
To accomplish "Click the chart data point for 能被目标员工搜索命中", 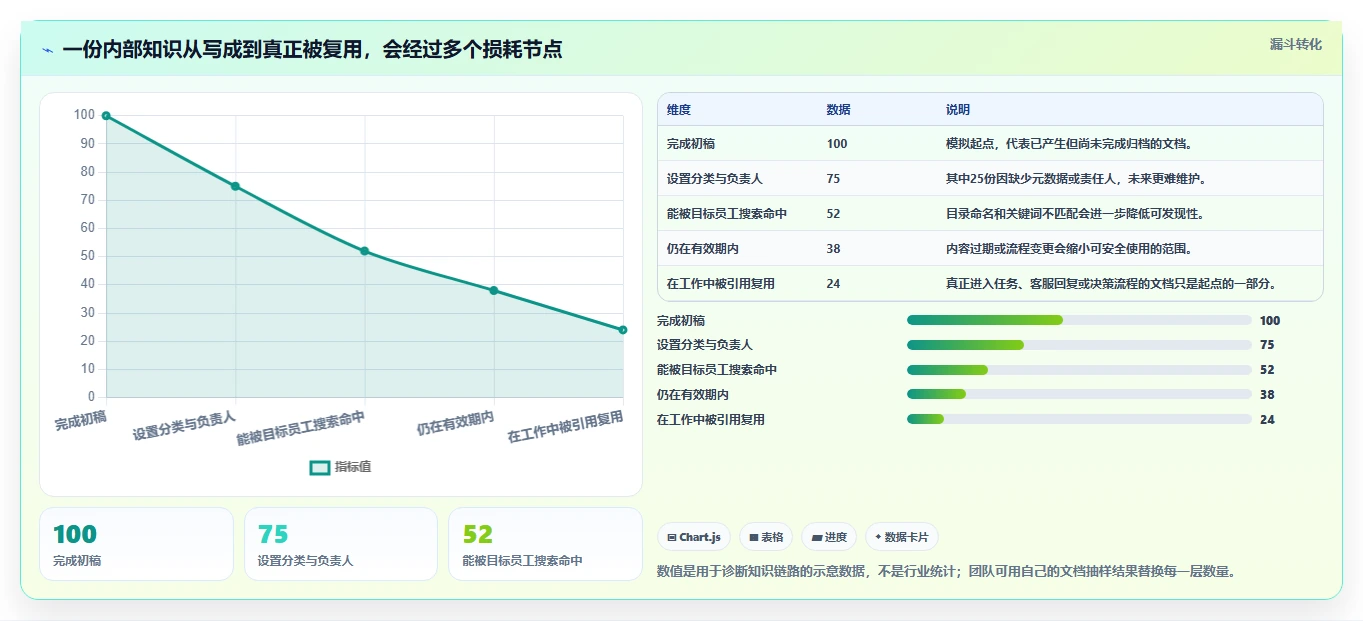I will click(364, 251).
